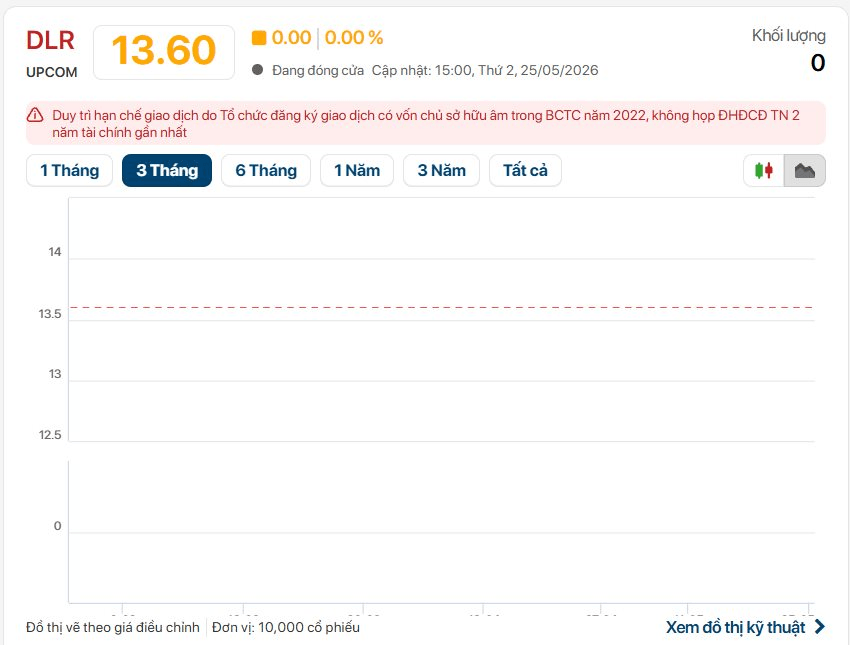This screenshot has height=645, width=850.
Task: Click the UPCOM exchange label
Action: 51,72
